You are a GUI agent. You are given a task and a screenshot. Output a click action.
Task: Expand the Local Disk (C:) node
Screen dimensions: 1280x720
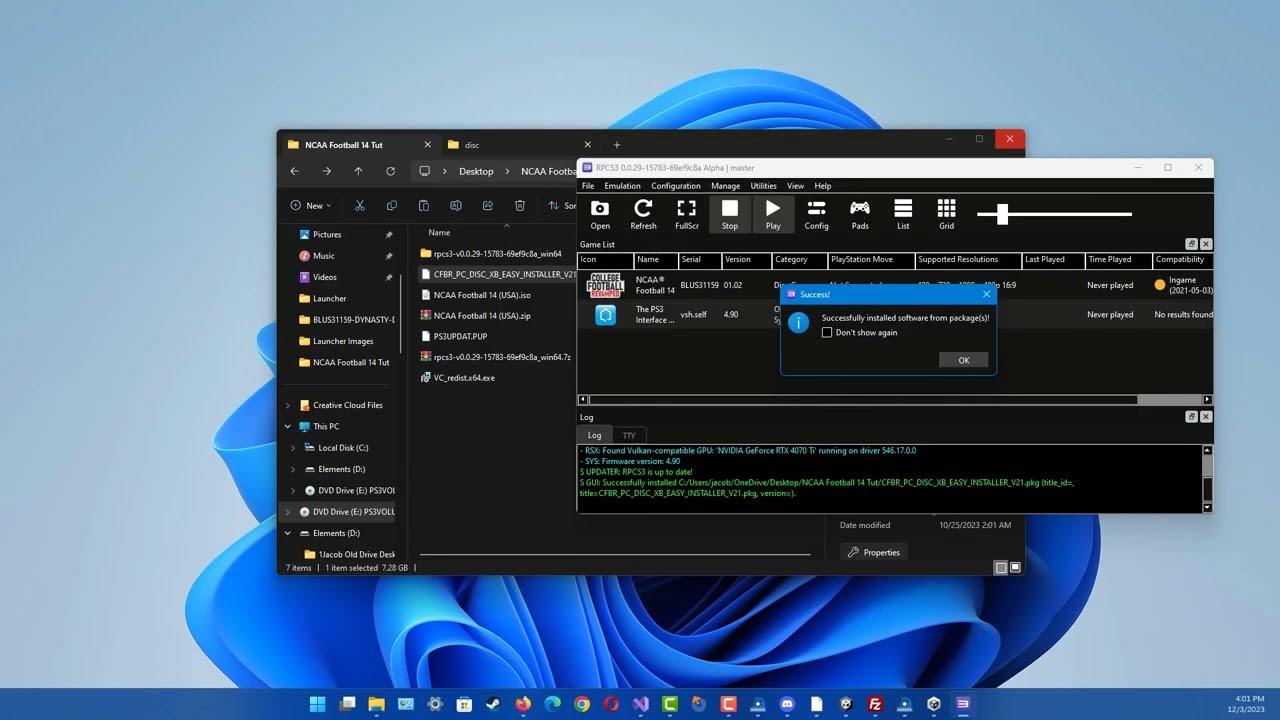[x=293, y=448]
